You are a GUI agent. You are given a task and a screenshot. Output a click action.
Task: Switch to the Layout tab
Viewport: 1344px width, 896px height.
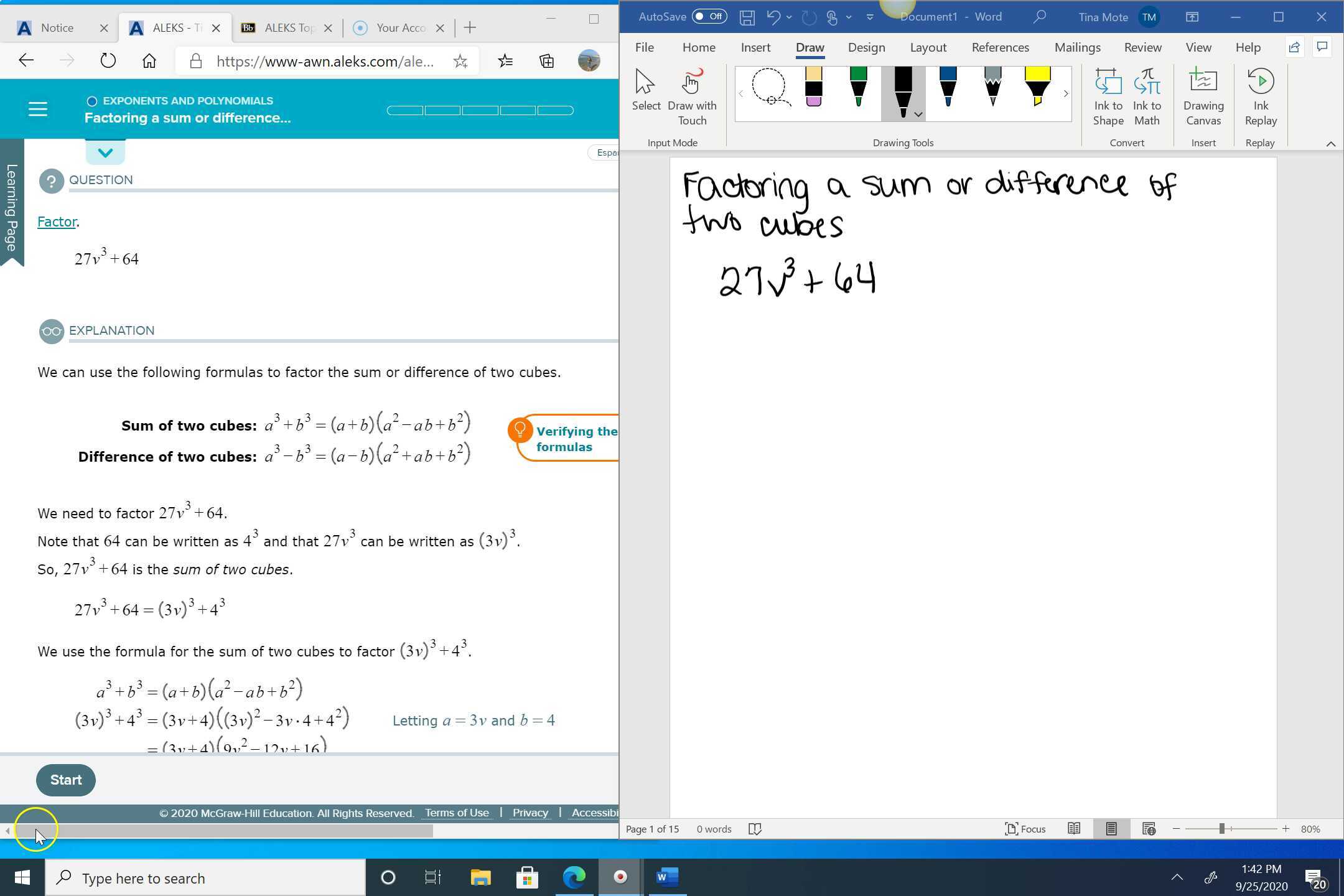[928, 47]
